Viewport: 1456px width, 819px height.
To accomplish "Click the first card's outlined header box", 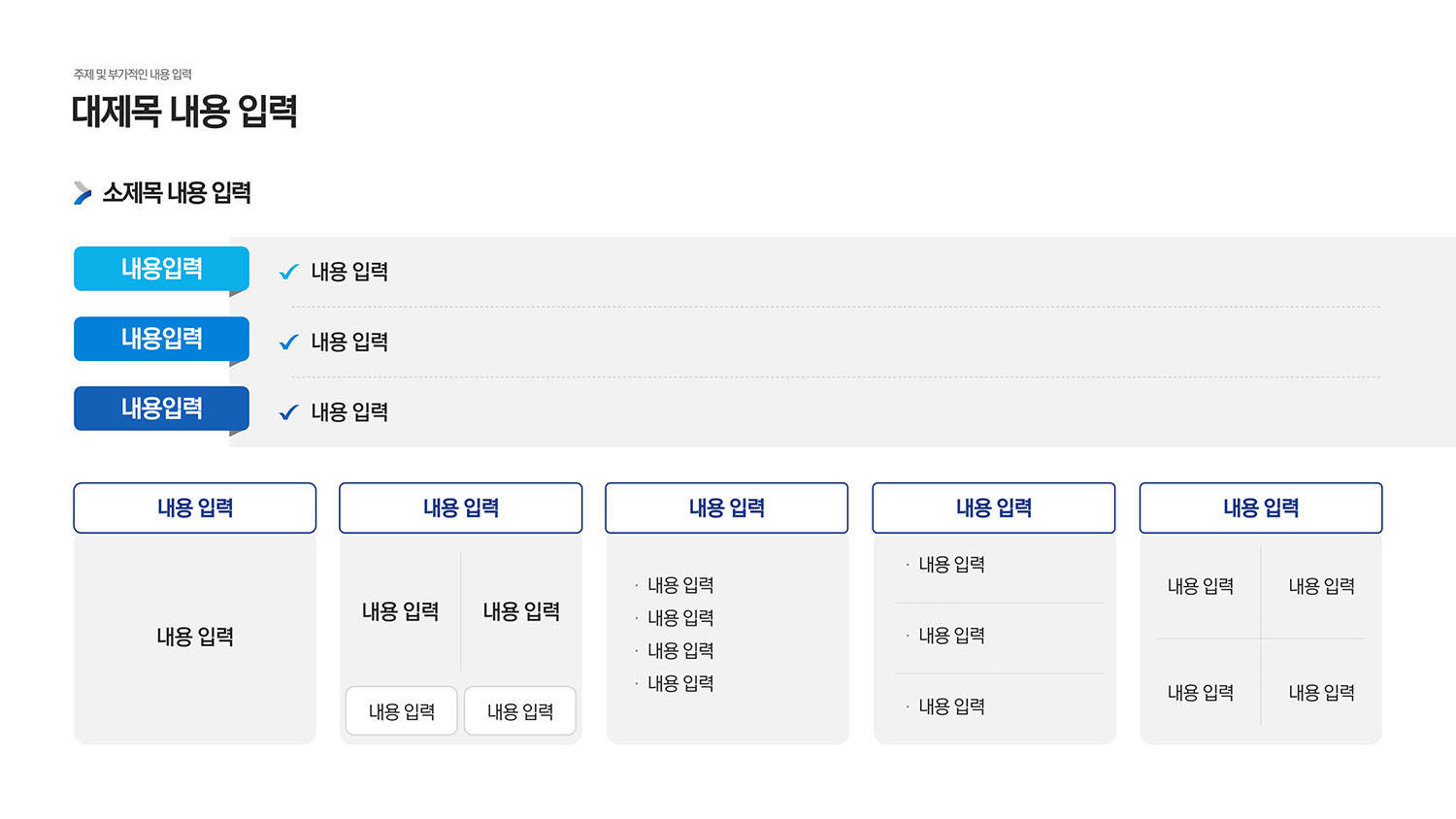I will click(x=195, y=508).
